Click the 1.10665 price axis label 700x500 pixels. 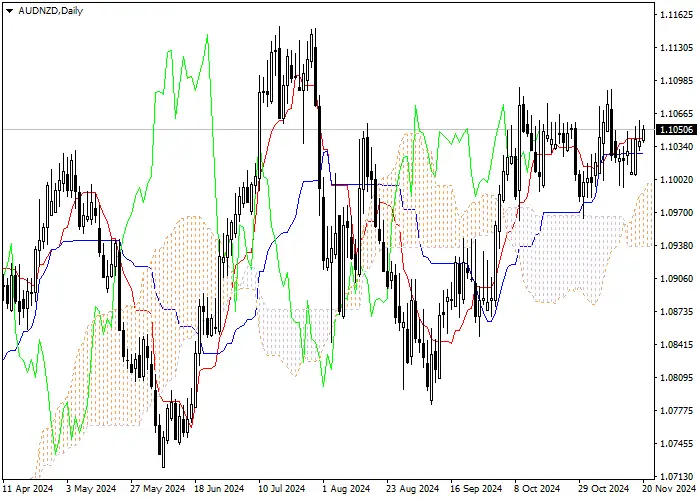click(x=676, y=114)
